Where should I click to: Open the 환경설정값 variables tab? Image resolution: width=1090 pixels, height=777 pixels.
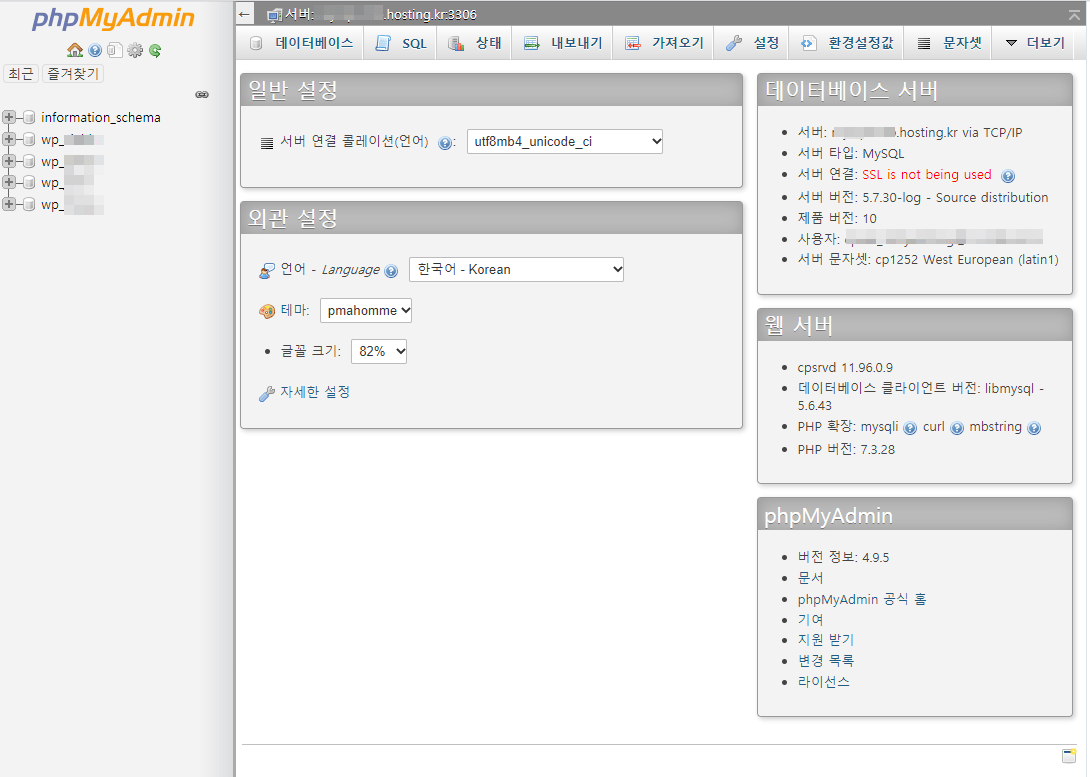[x=847, y=43]
